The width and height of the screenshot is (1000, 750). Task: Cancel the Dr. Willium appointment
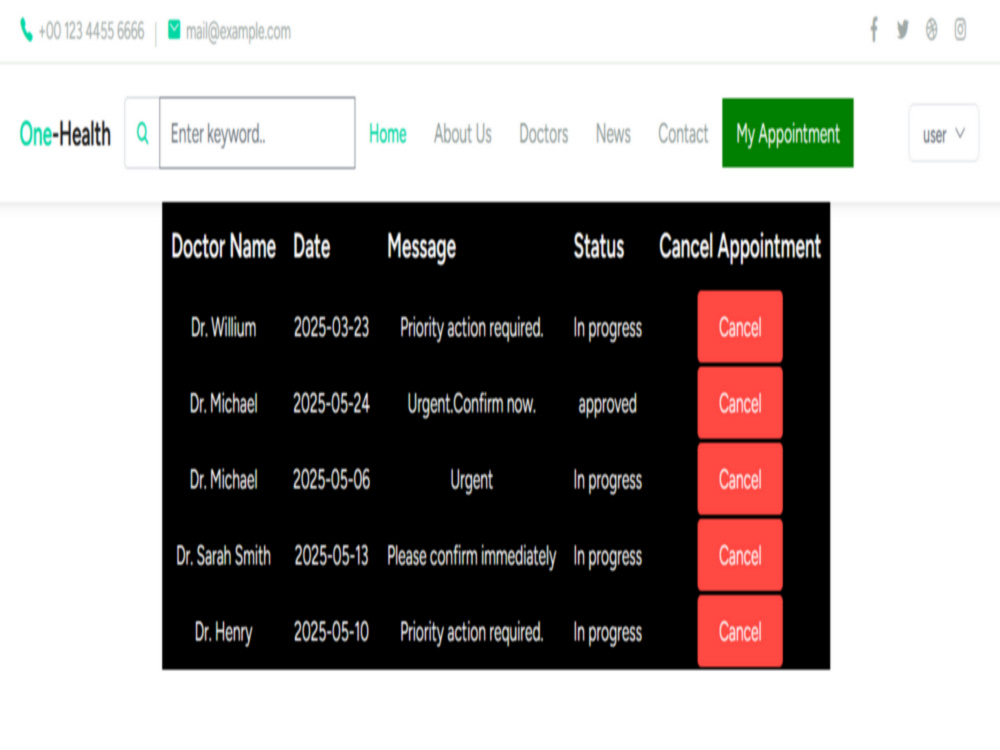[740, 327]
